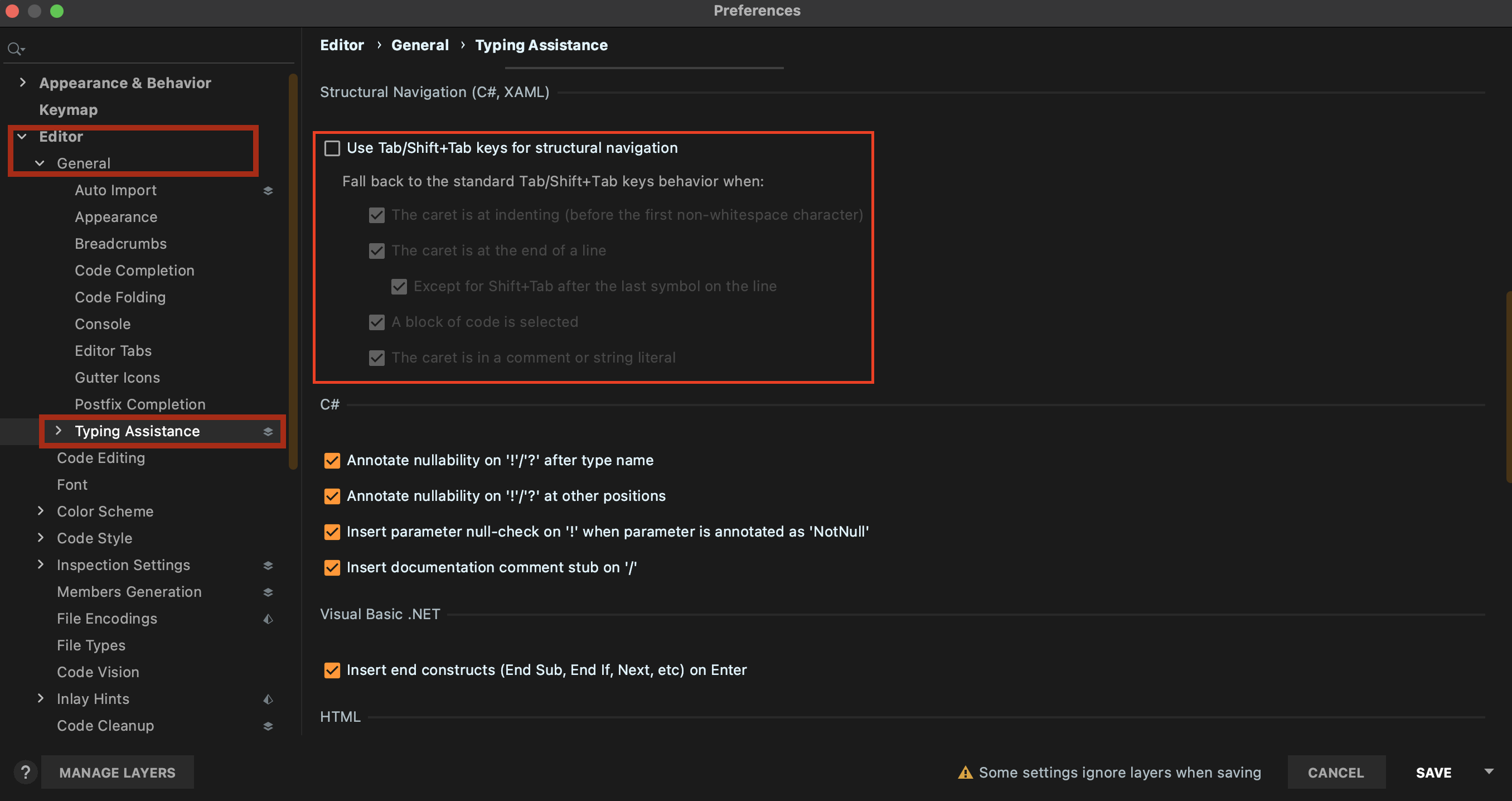Viewport: 1512px width, 801px height.
Task: Expand the Inspection Settings chevron
Action: pyautogui.click(x=41, y=564)
